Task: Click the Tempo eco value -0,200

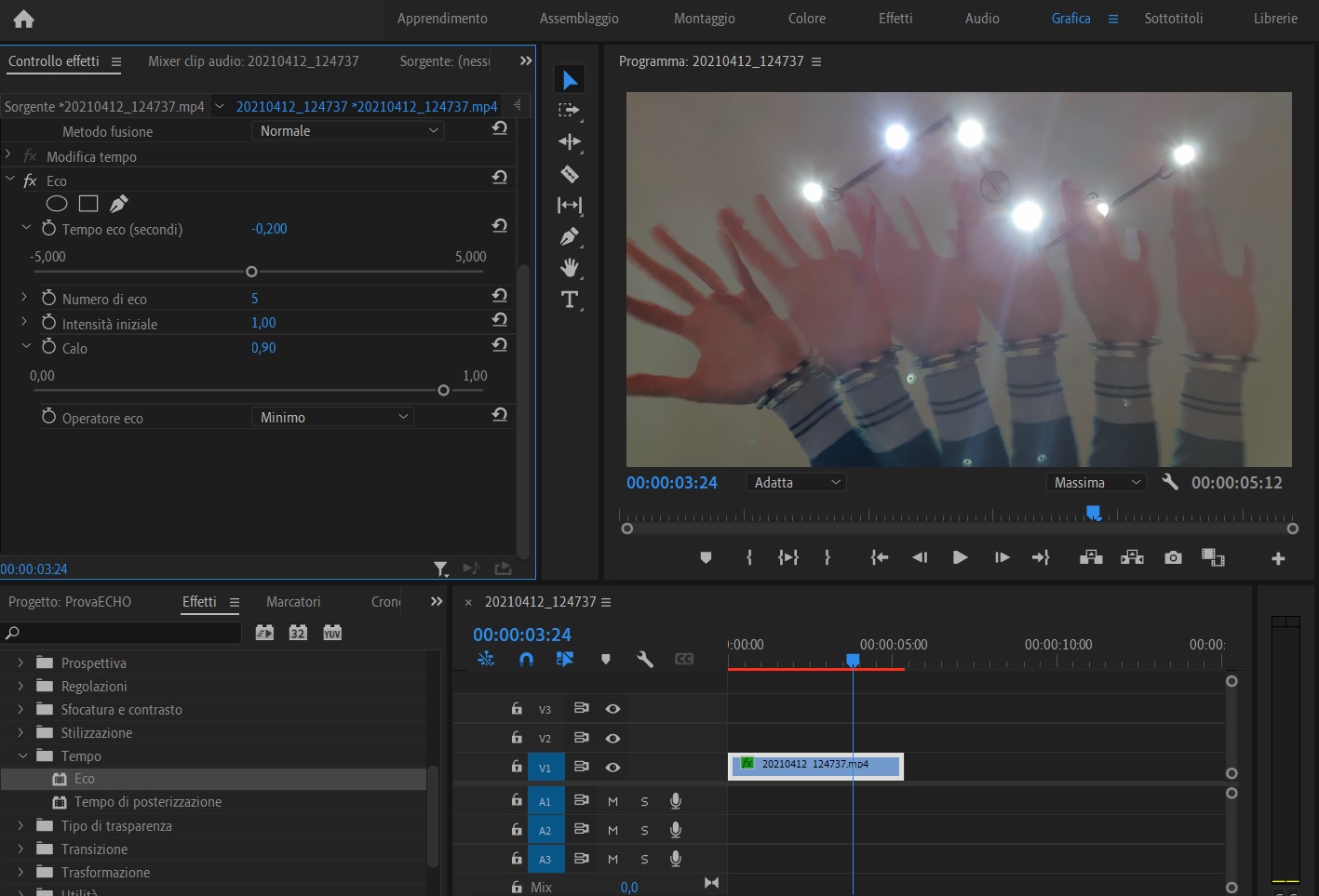Action: [x=269, y=229]
